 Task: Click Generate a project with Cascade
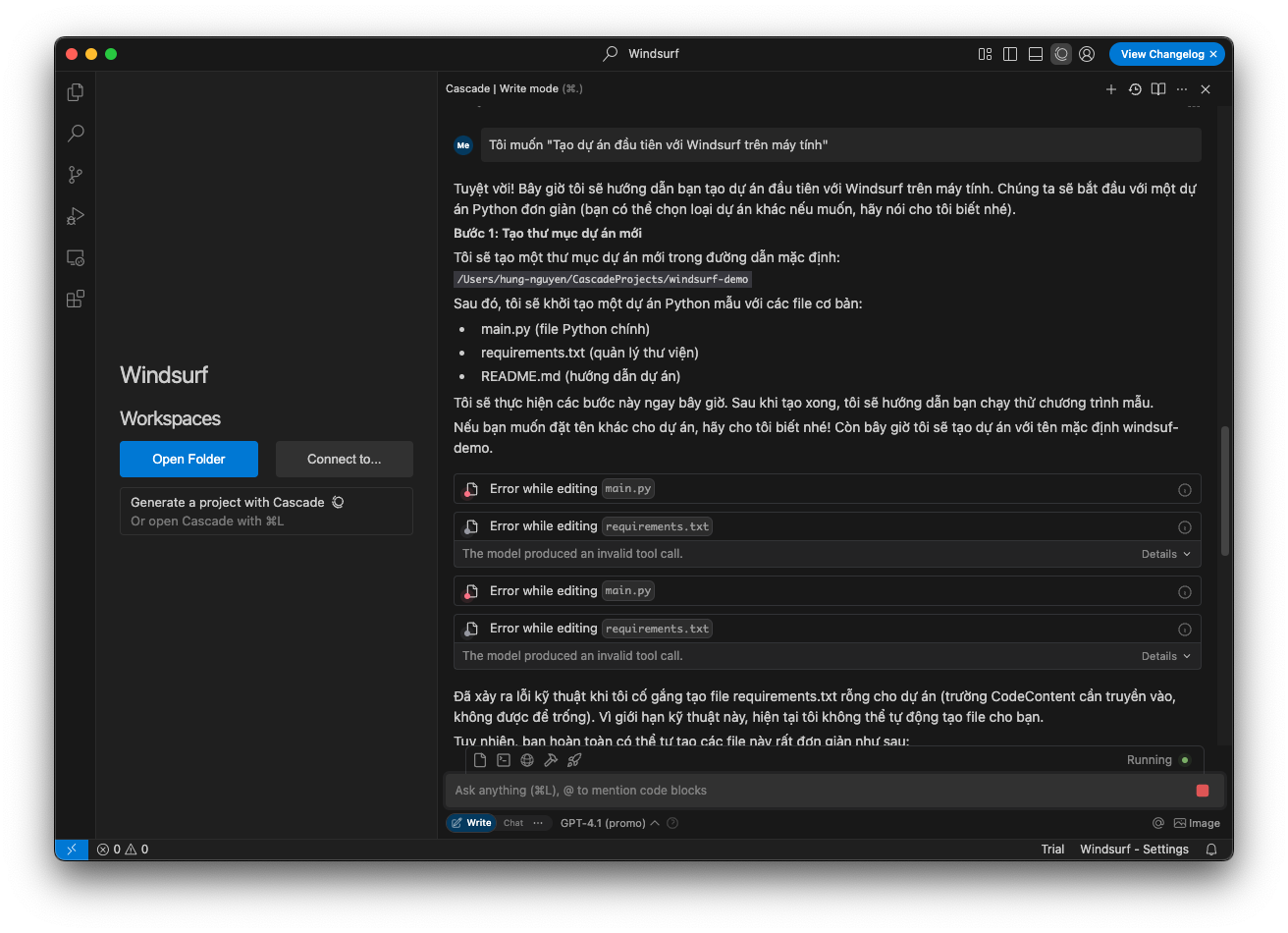pos(266,512)
